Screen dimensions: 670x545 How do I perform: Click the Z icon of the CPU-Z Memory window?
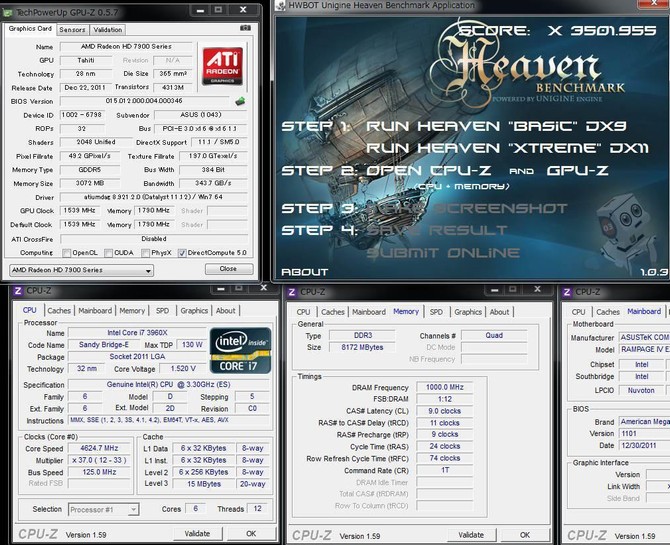tap(291, 292)
